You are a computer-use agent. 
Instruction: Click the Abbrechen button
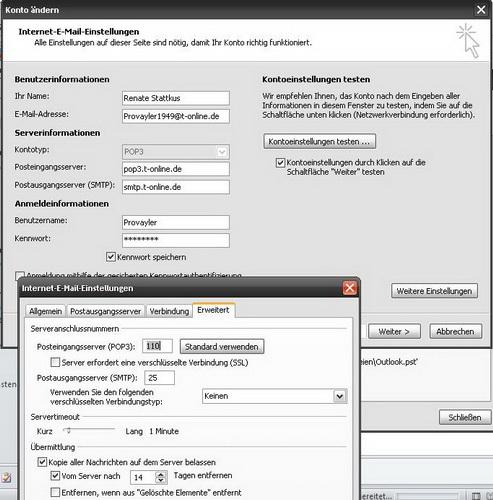click(x=455, y=331)
